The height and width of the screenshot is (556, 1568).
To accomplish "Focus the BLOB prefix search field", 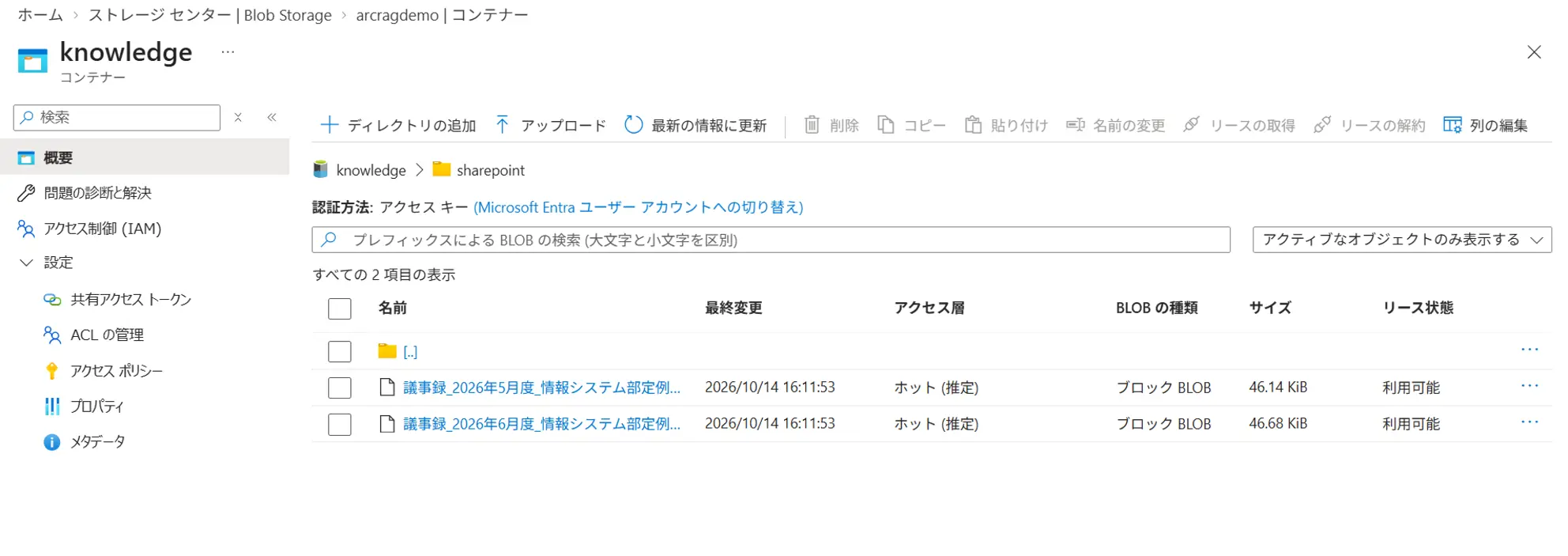I will click(x=771, y=240).
